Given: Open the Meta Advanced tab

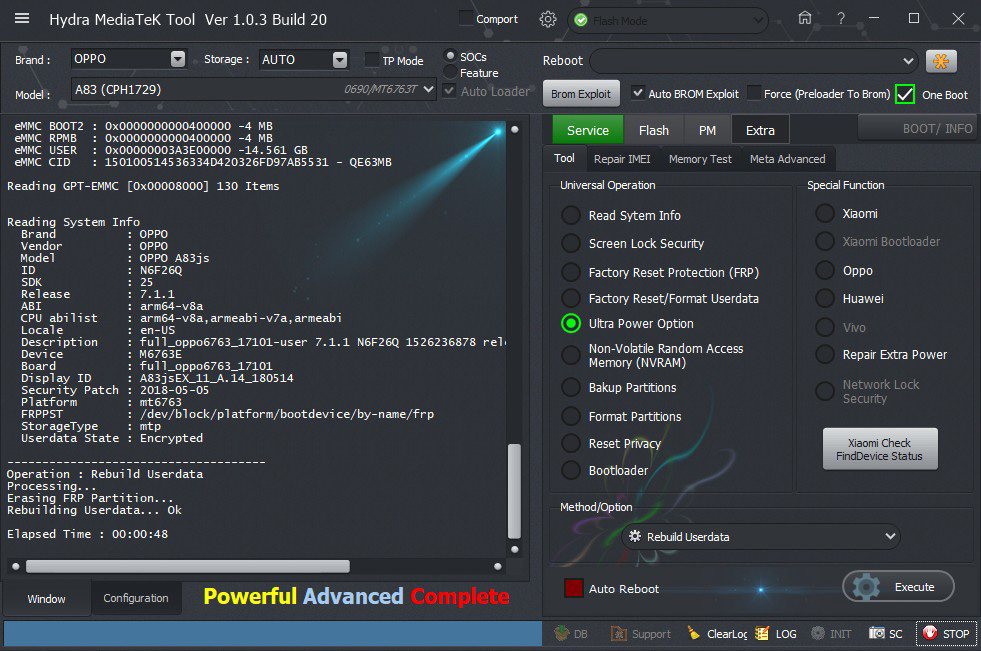Looking at the screenshot, I should (788, 159).
